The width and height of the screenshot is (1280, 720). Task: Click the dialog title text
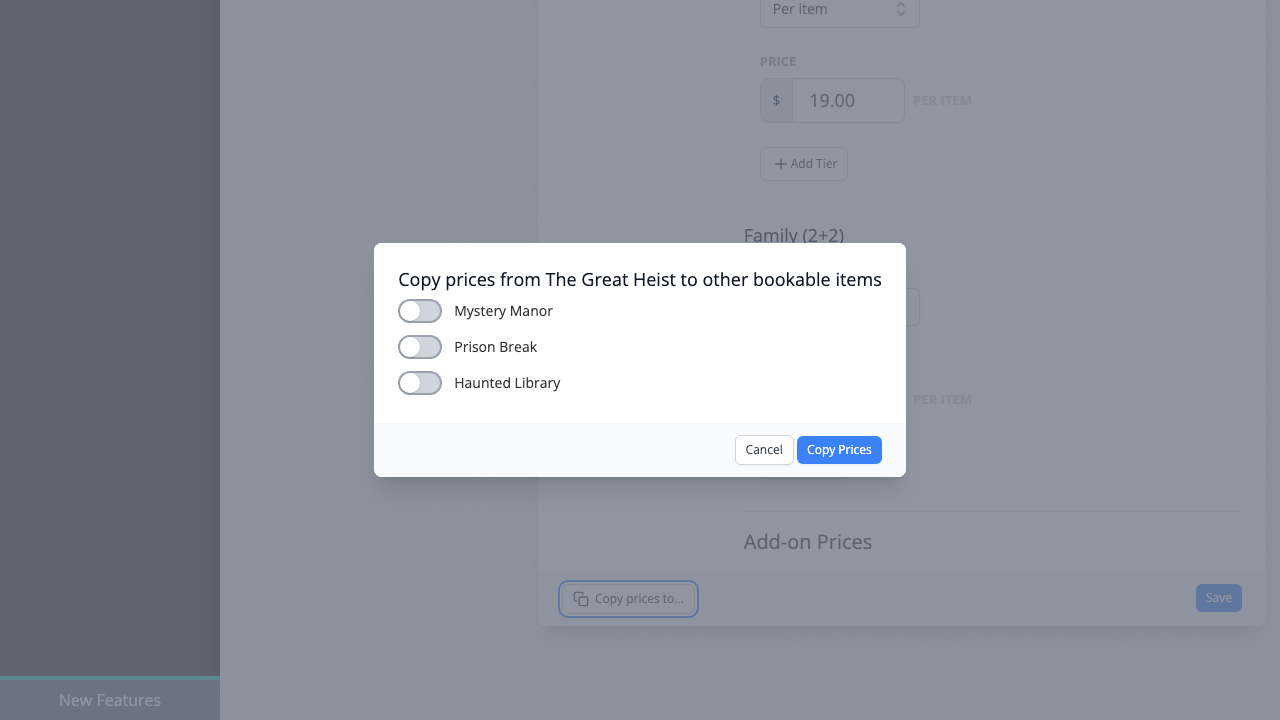[640, 280]
